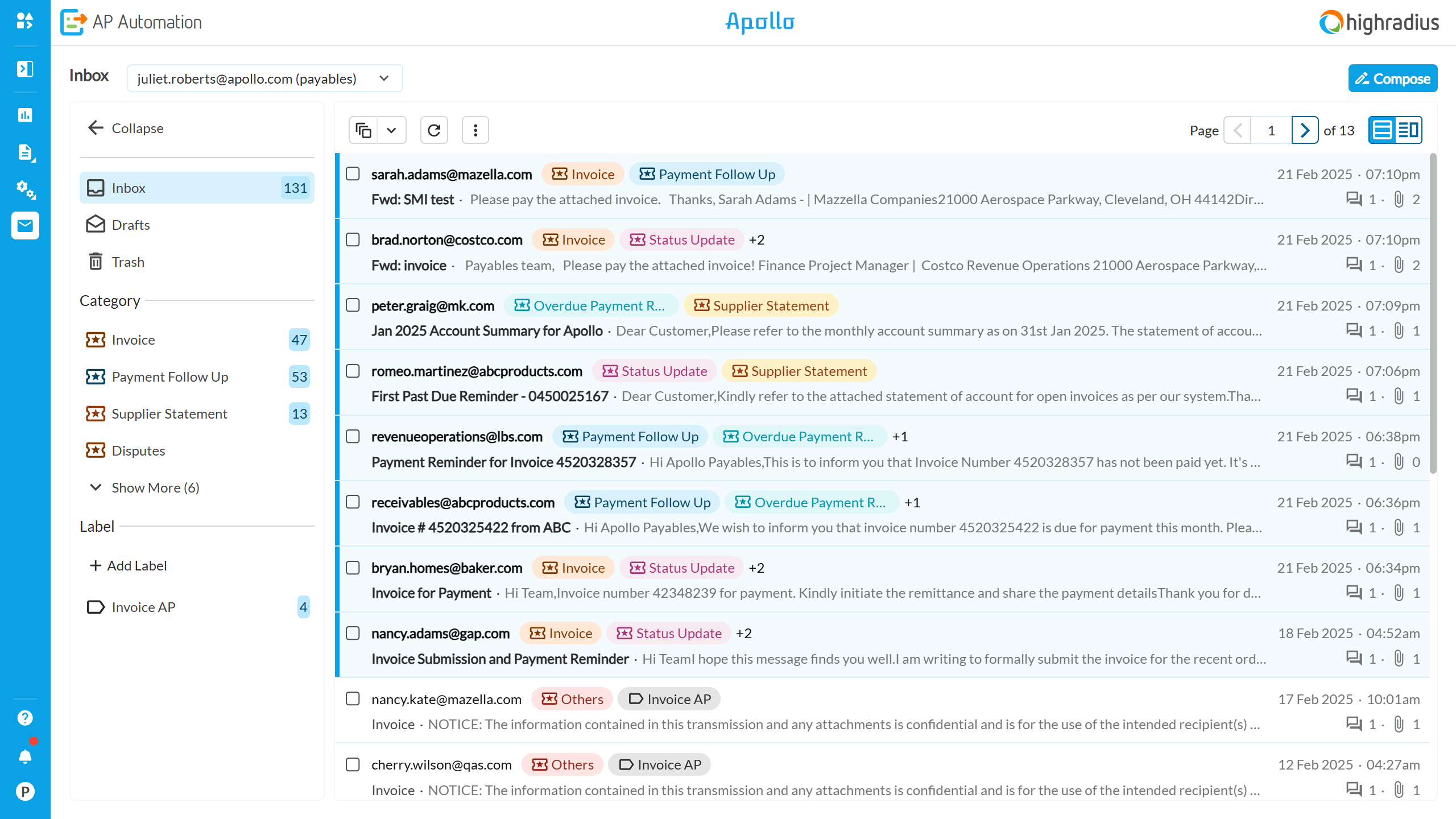Expand Show More (6) categories
Screen dimensions: 1456x819
click(145, 488)
